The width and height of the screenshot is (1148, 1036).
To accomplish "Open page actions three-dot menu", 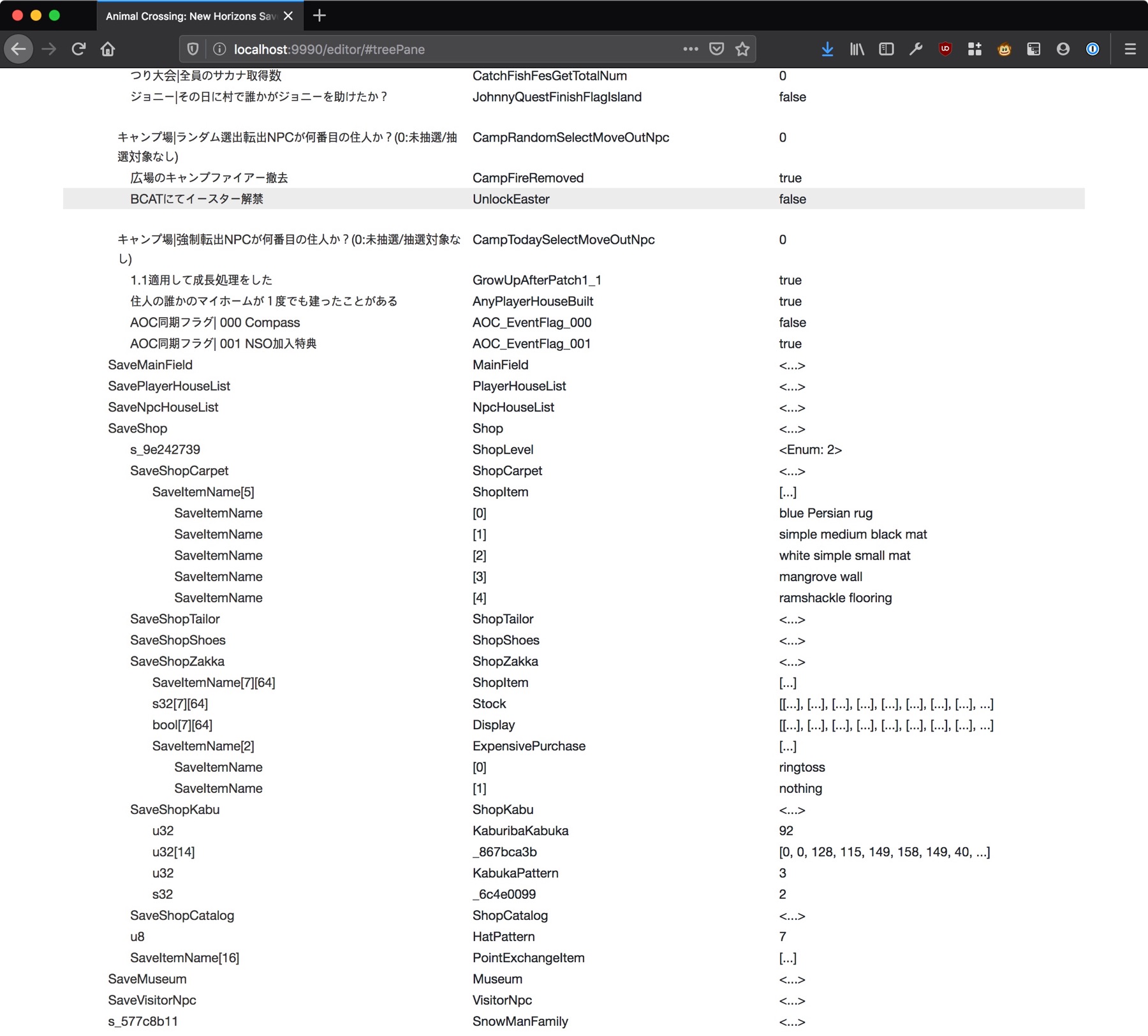I will coord(691,49).
